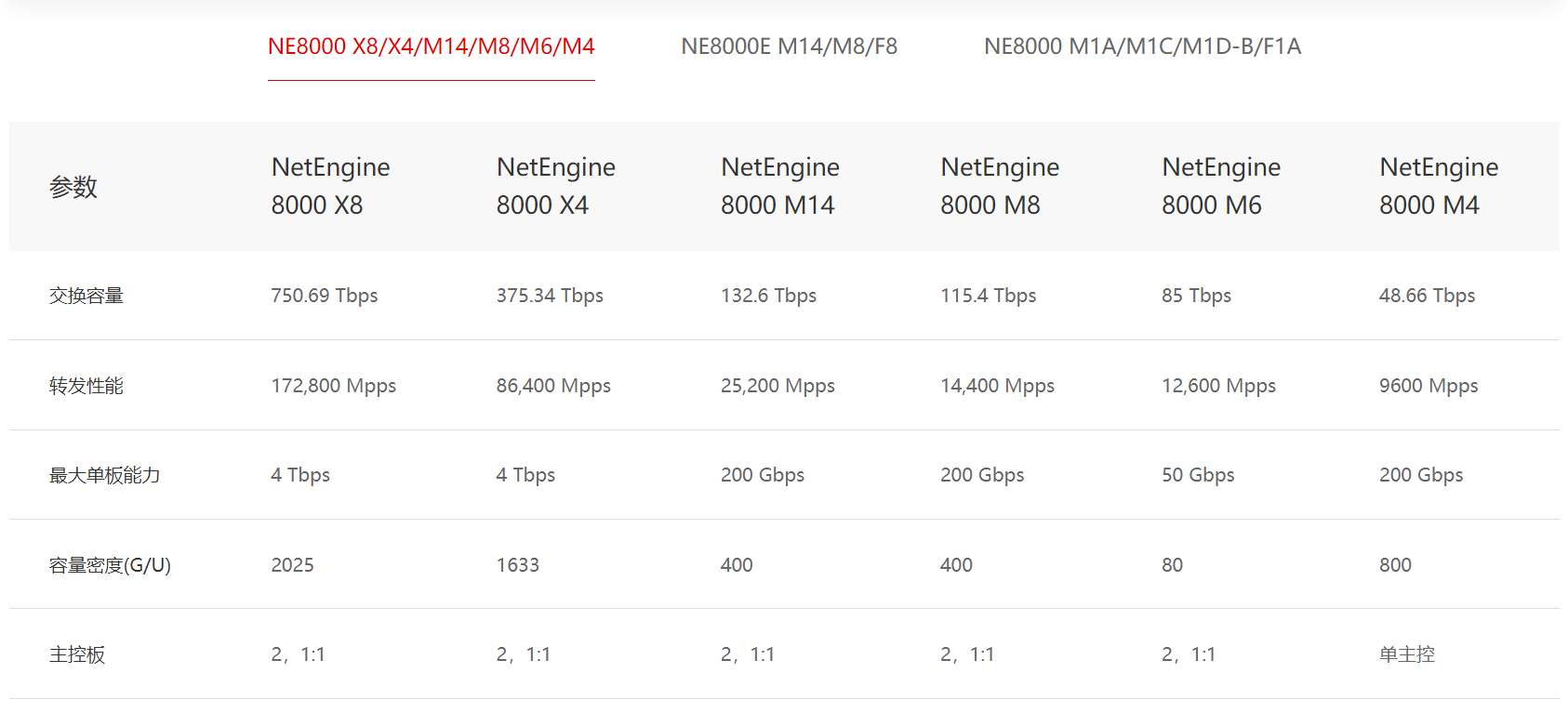Screen dimensions: 1568x713
Task: Click the 主控板 row label
Action: point(77,654)
